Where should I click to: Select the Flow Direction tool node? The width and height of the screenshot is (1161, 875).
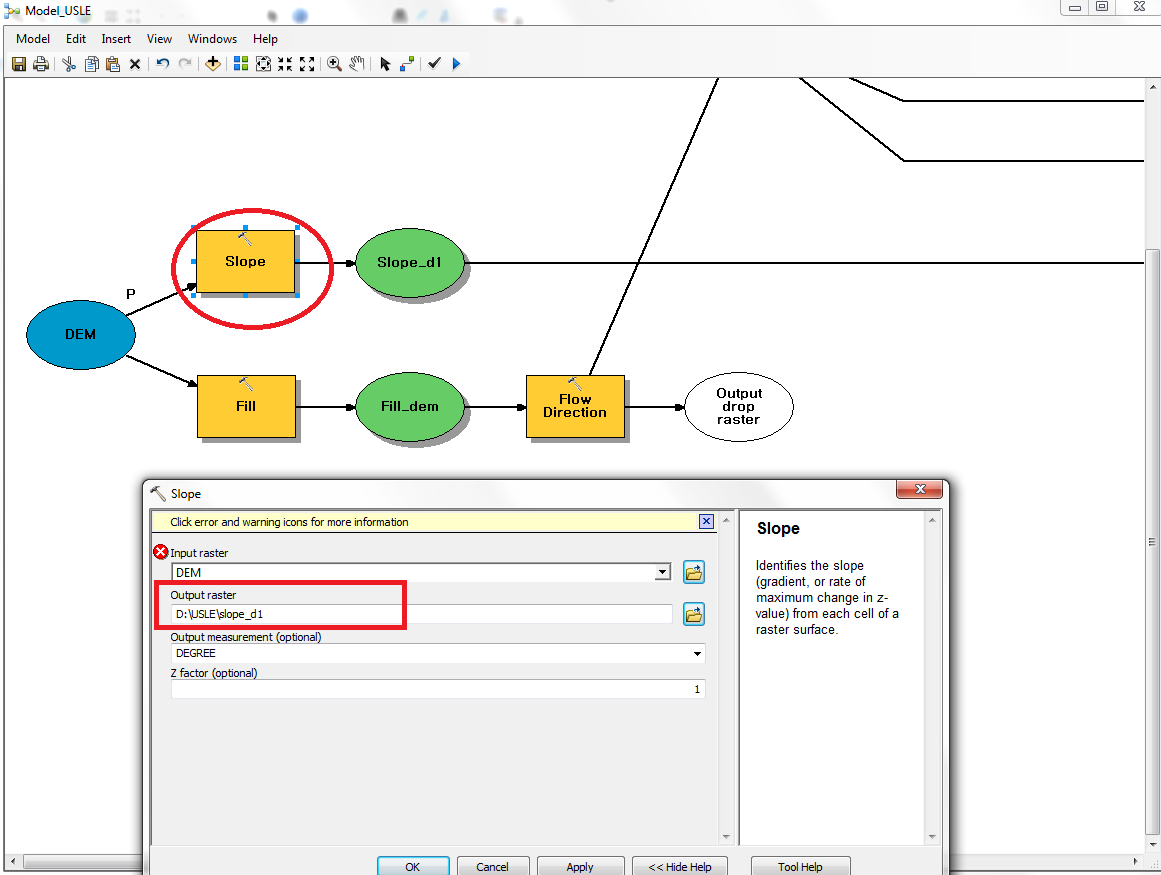575,406
